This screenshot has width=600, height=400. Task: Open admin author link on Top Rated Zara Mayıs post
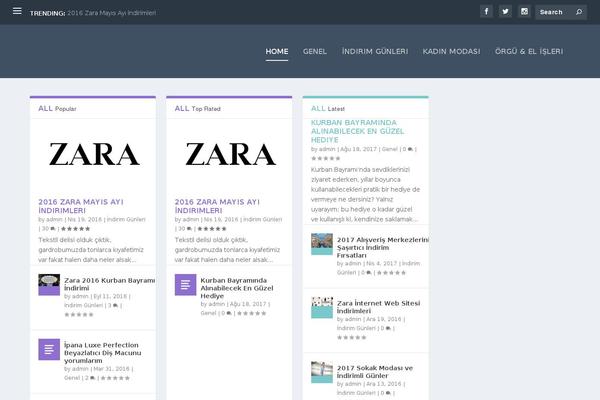(191, 219)
